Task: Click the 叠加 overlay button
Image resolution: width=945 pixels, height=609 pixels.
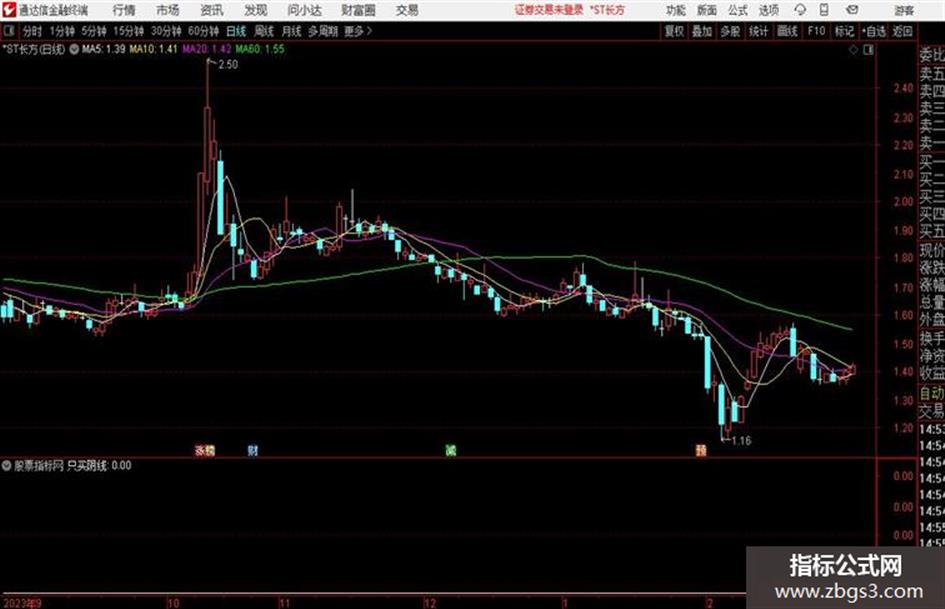Action: tap(702, 31)
